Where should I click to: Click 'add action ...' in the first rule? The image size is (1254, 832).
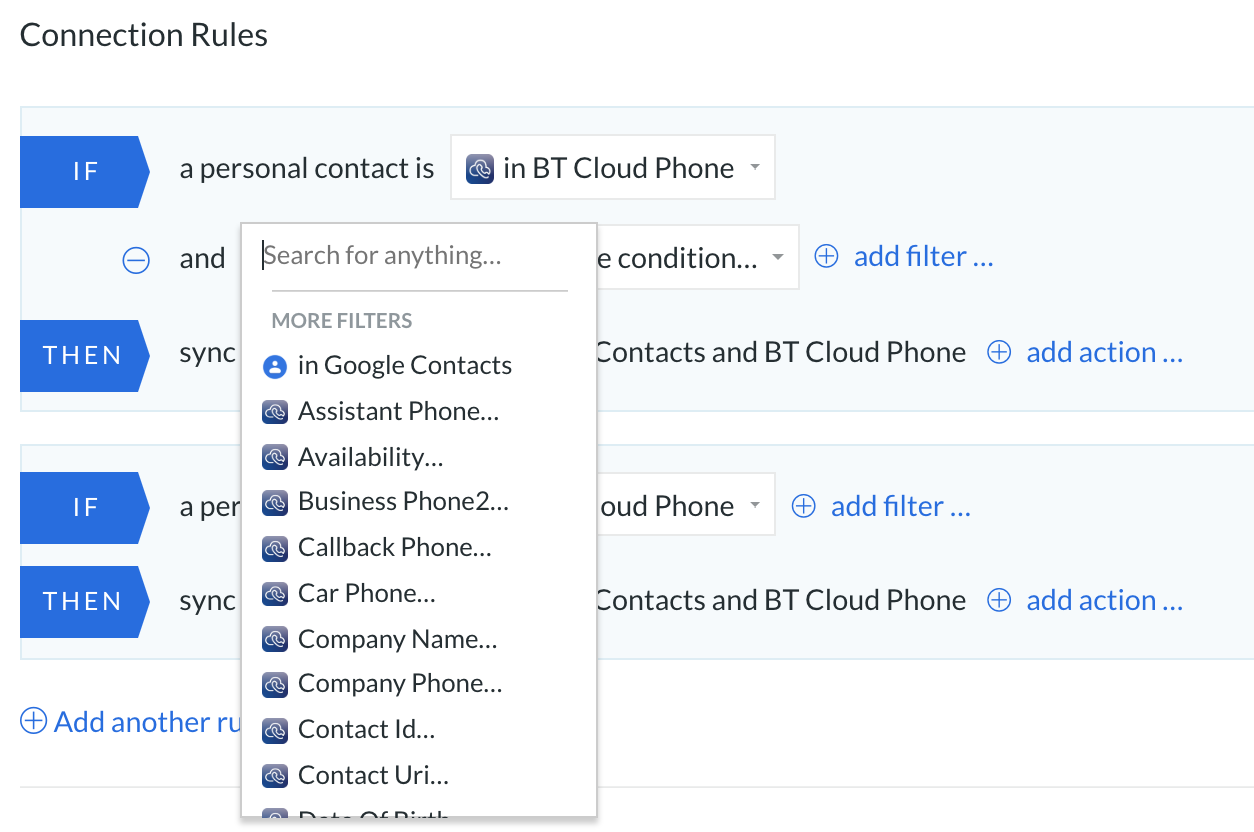pyautogui.click(x=1105, y=352)
